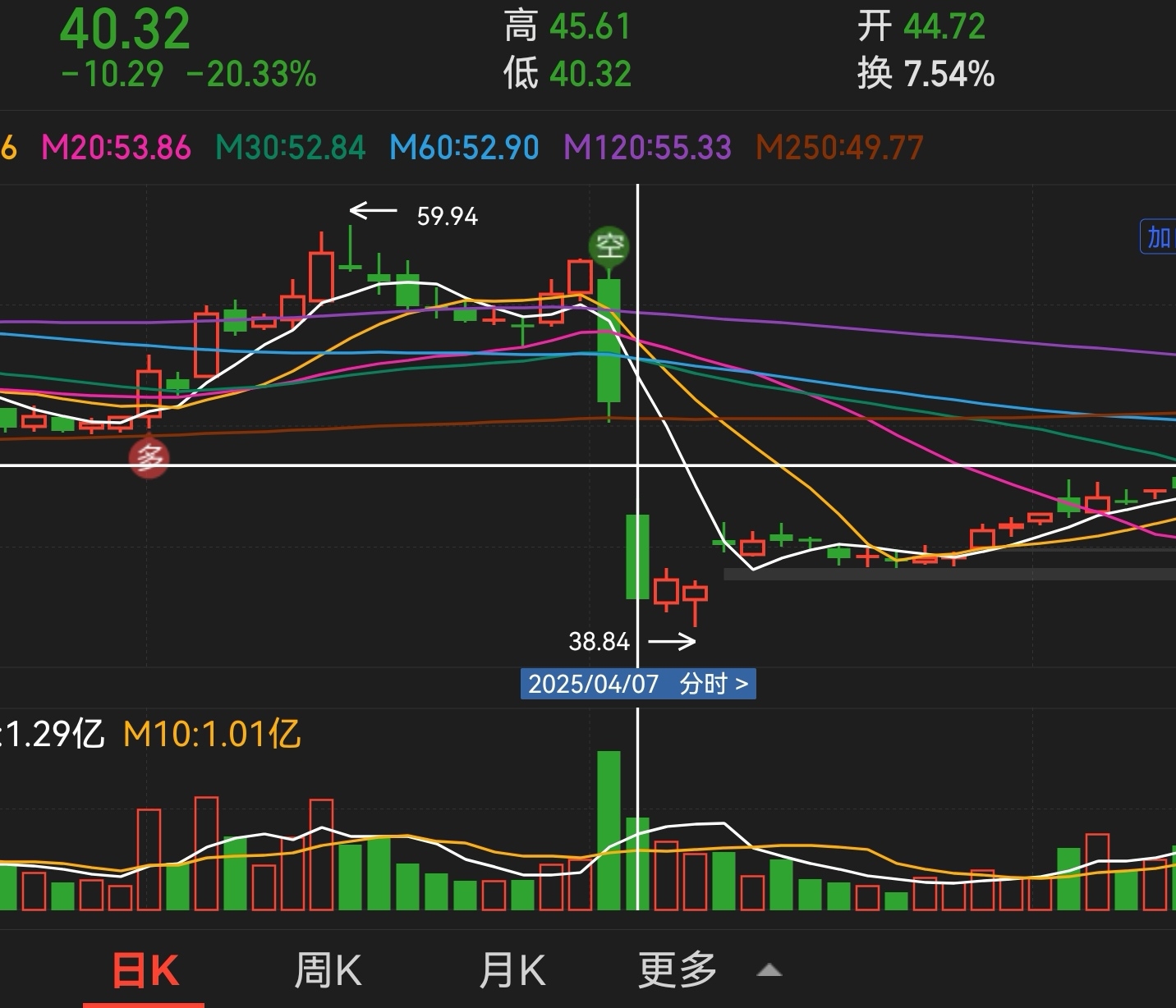
Task: Tap the red 多 long signal marker
Action: pos(149,457)
